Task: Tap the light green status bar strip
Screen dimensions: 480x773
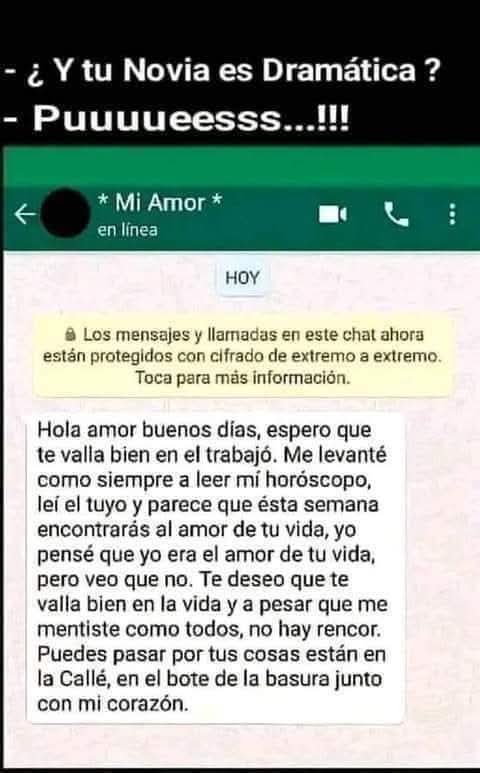Action: tap(241, 165)
